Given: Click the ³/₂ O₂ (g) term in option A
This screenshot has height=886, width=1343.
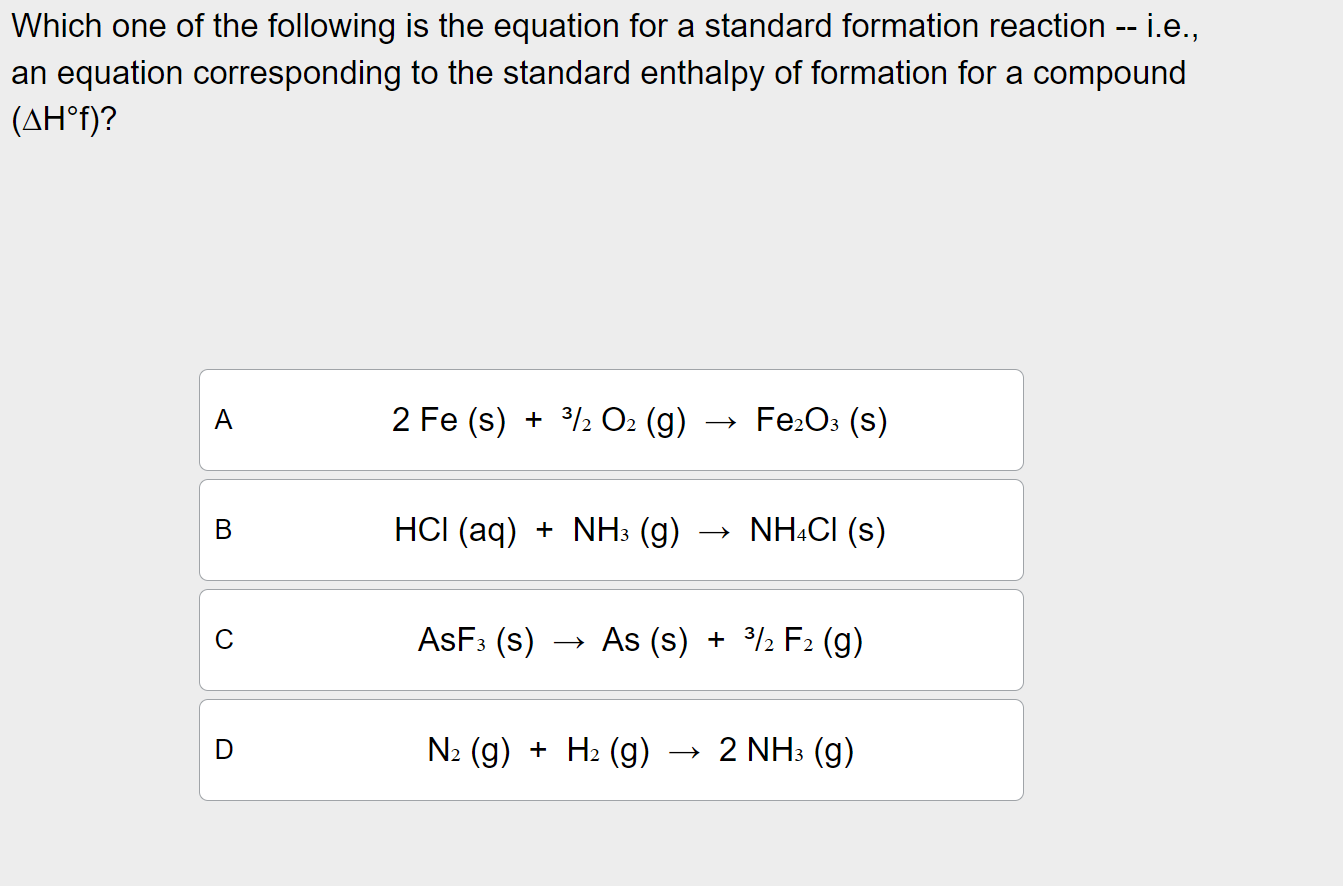Looking at the screenshot, I should coord(621,421).
